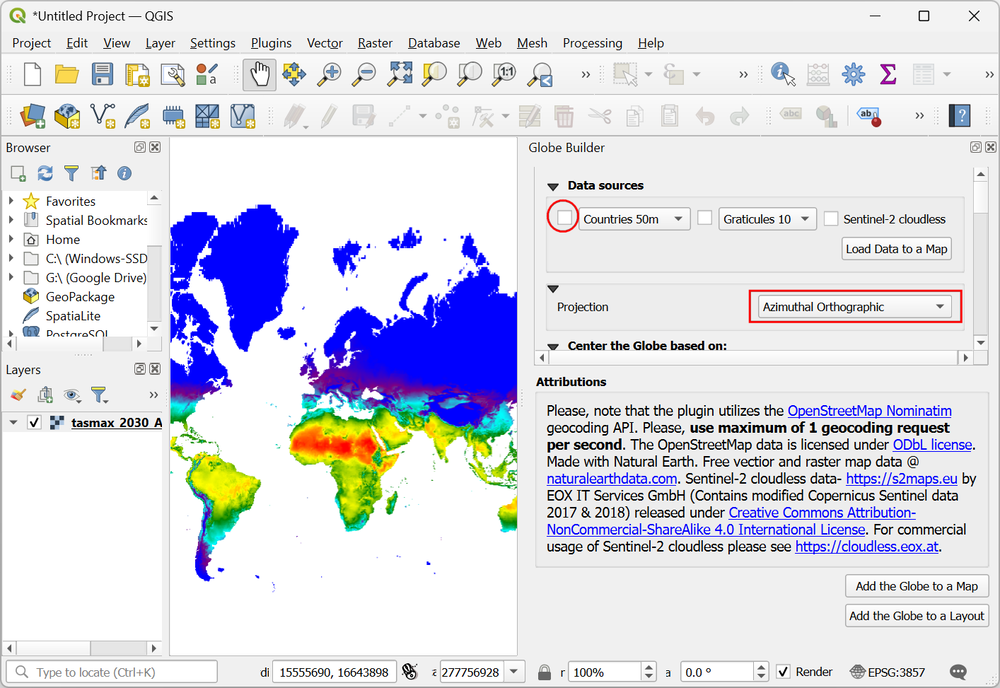The height and width of the screenshot is (688, 1000).
Task: Open the messages log speech bubble icon
Action: coord(958,672)
